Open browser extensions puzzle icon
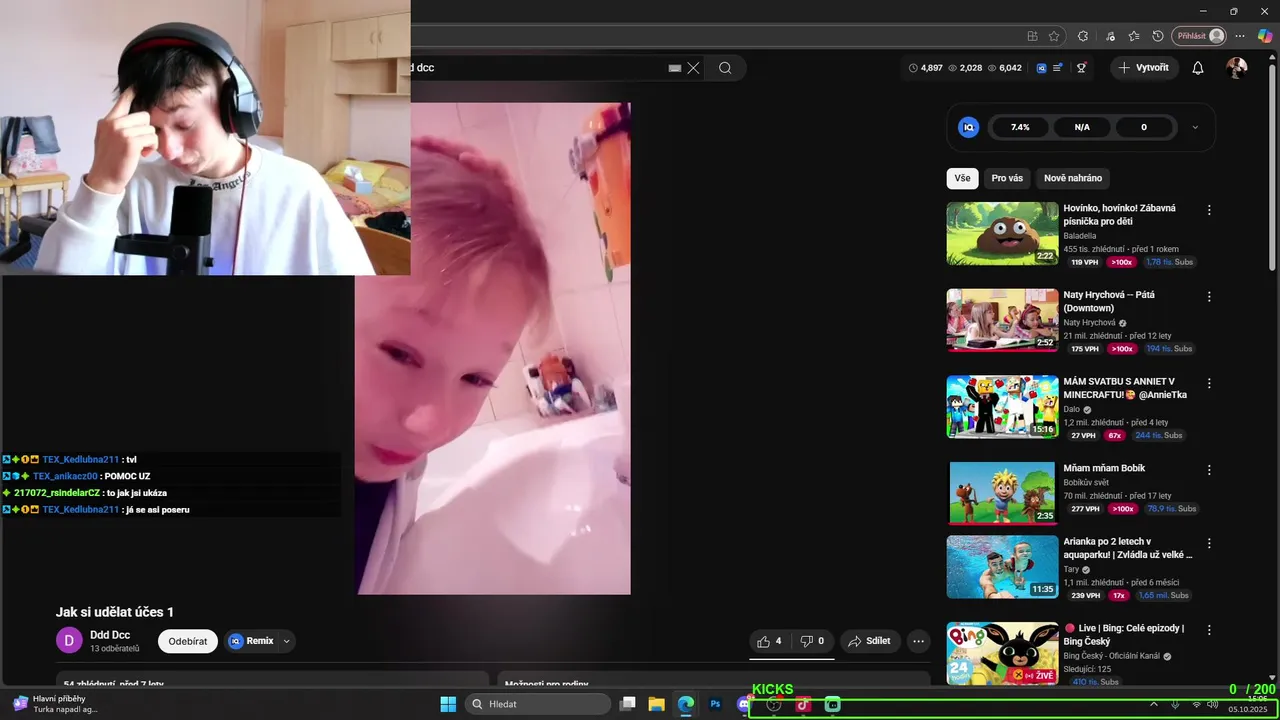The width and height of the screenshot is (1280, 720). point(1083,36)
